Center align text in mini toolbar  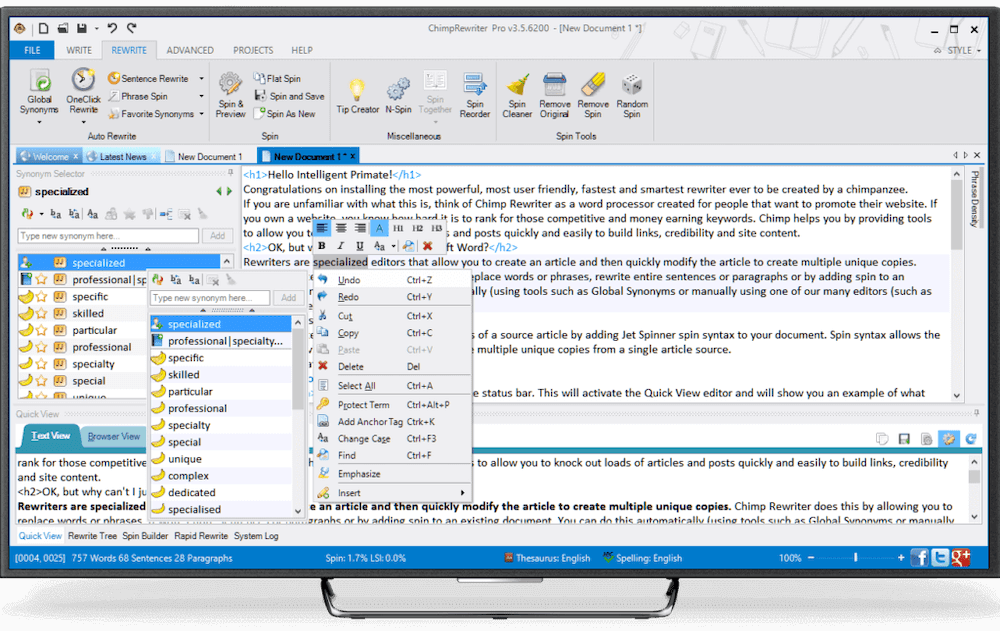(x=341, y=228)
